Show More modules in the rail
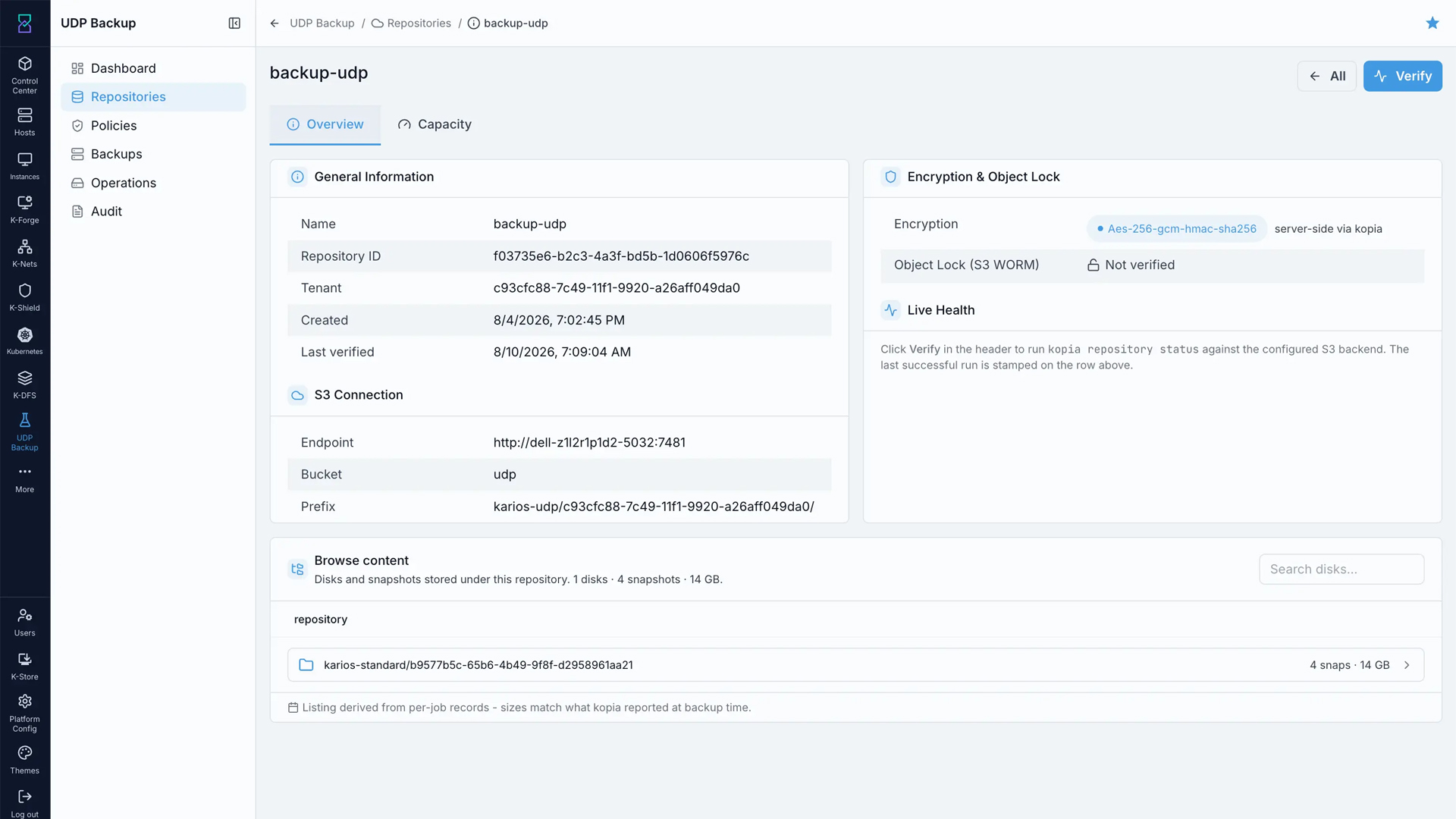 25,479
